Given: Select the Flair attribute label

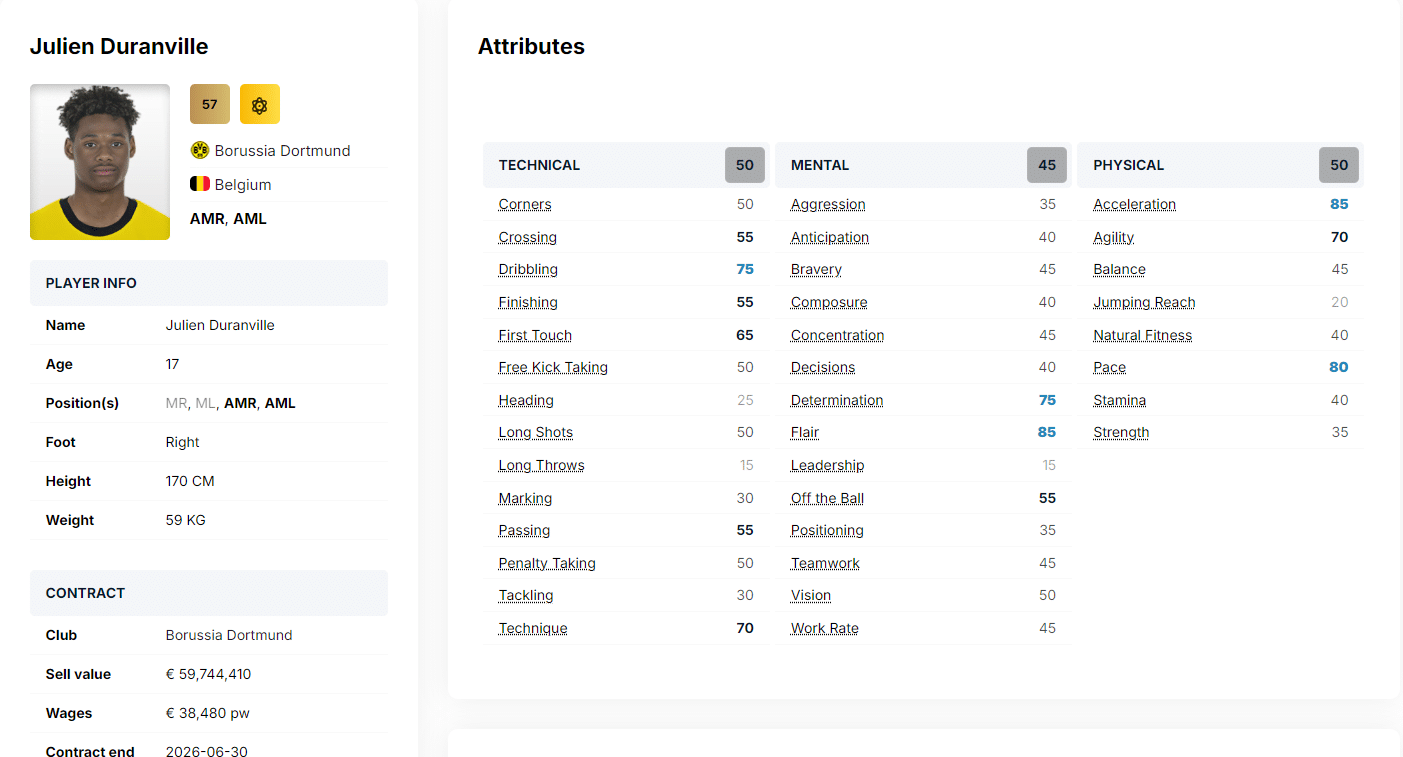Looking at the screenshot, I should (805, 433).
